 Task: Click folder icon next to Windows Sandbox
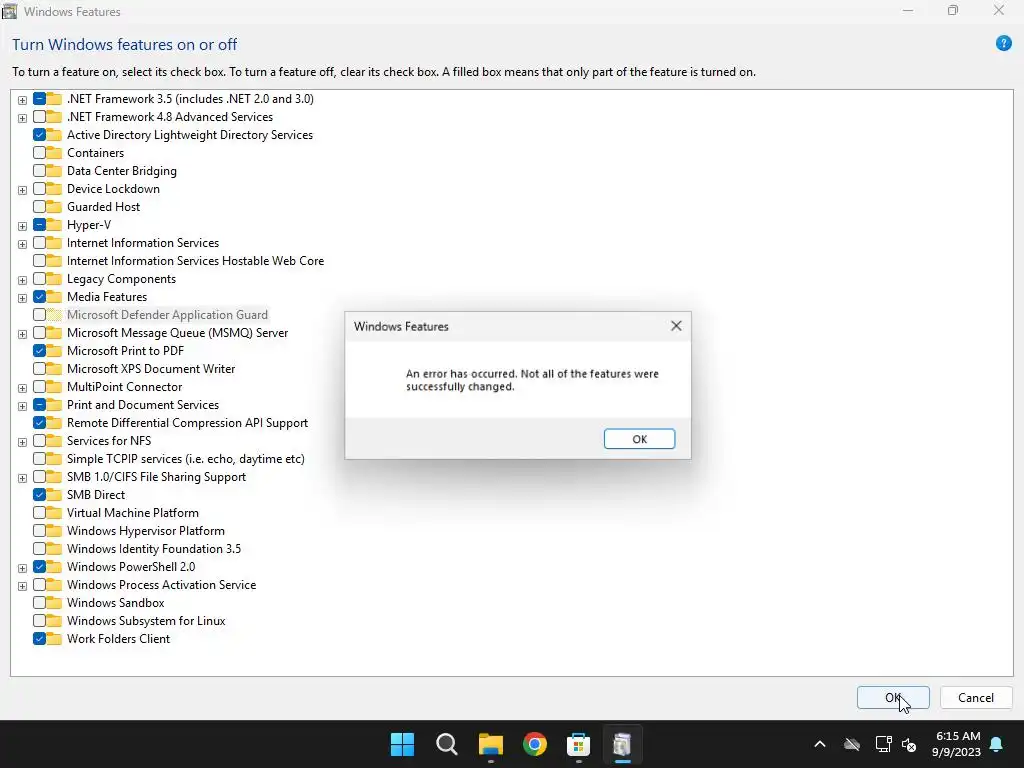coord(54,603)
